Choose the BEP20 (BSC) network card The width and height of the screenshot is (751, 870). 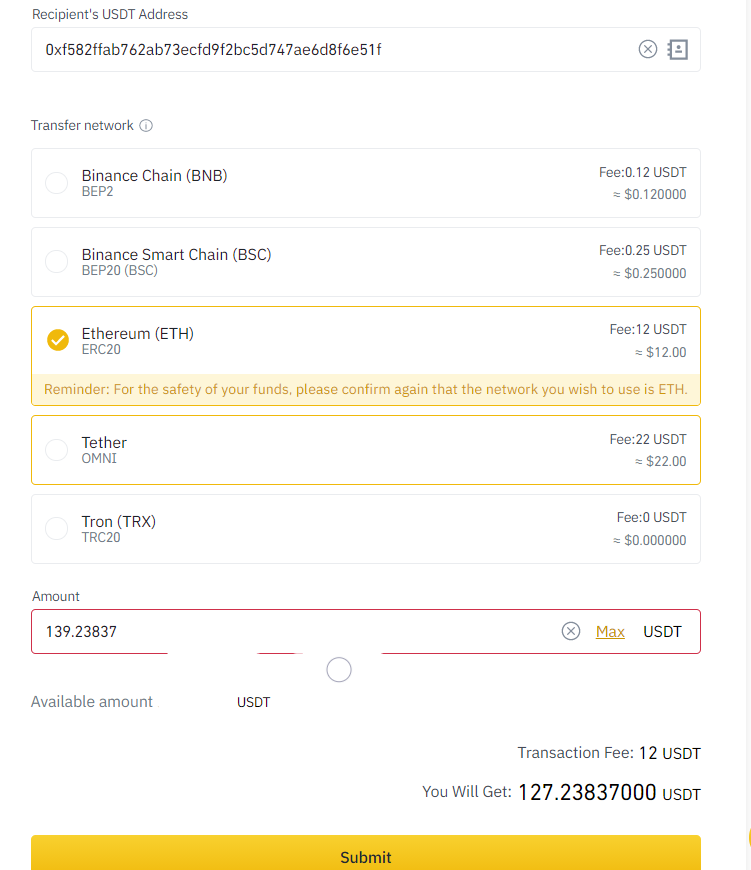pyautogui.click(x=366, y=262)
